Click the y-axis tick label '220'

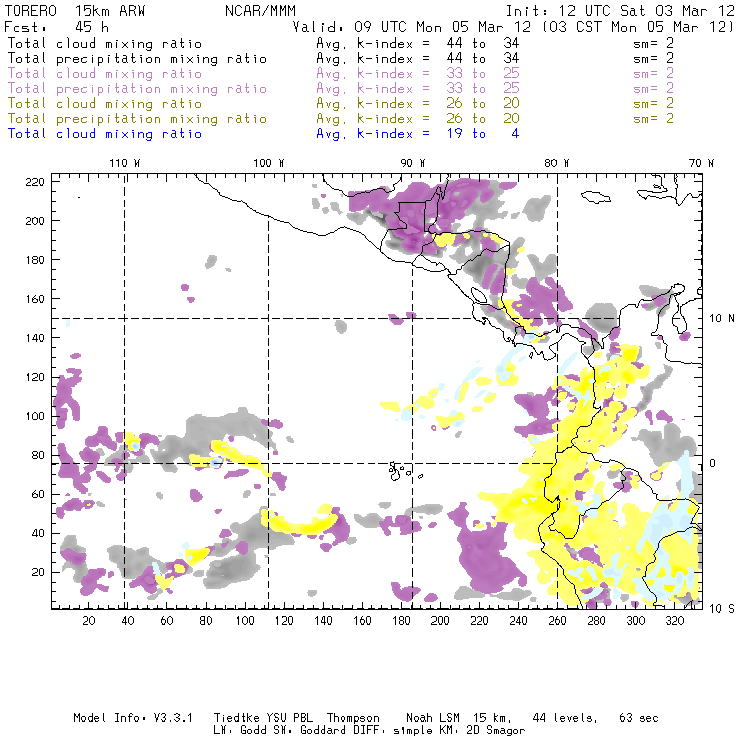(35, 182)
